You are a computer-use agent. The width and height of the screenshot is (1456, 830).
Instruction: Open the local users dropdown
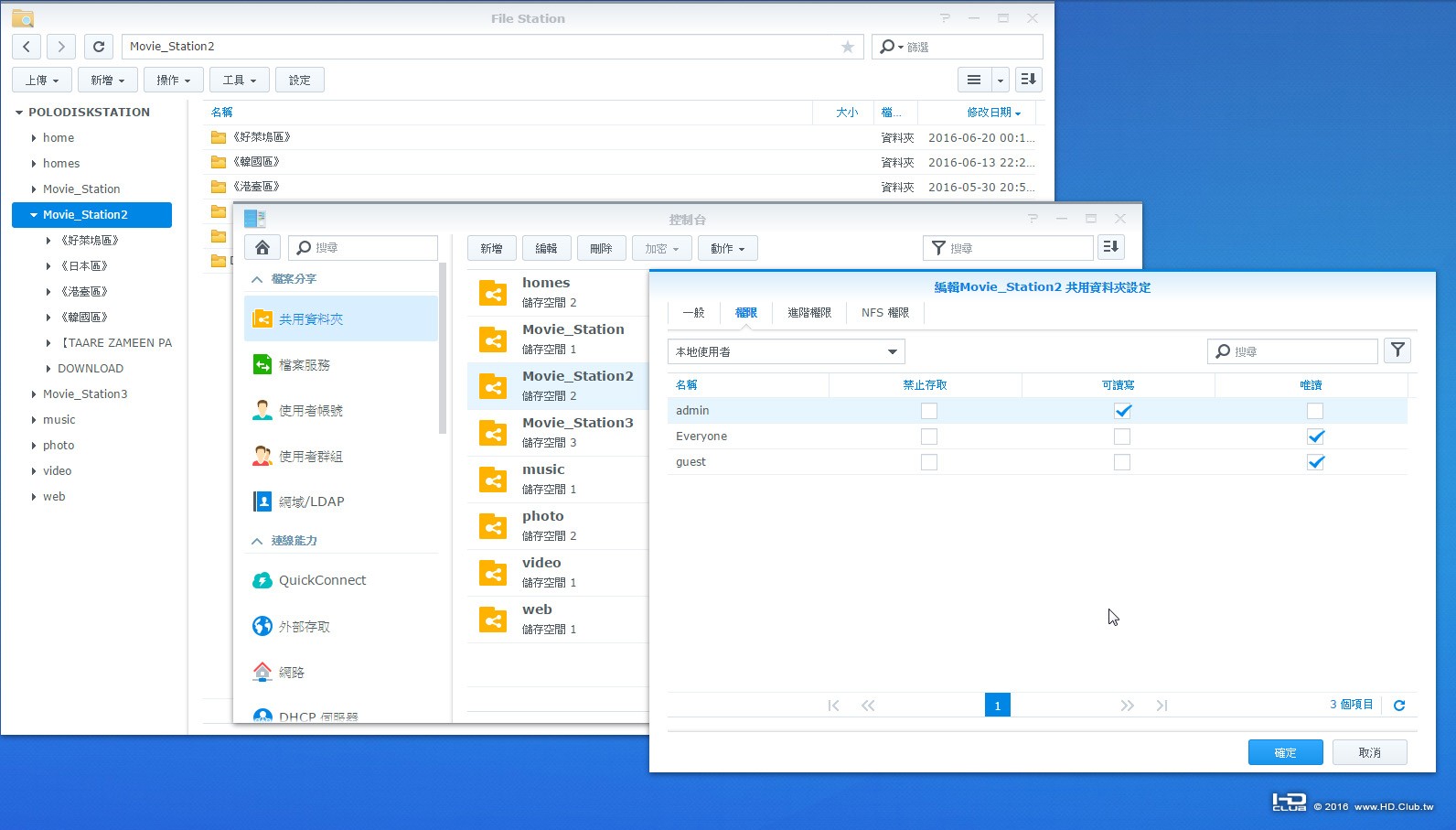(x=787, y=351)
